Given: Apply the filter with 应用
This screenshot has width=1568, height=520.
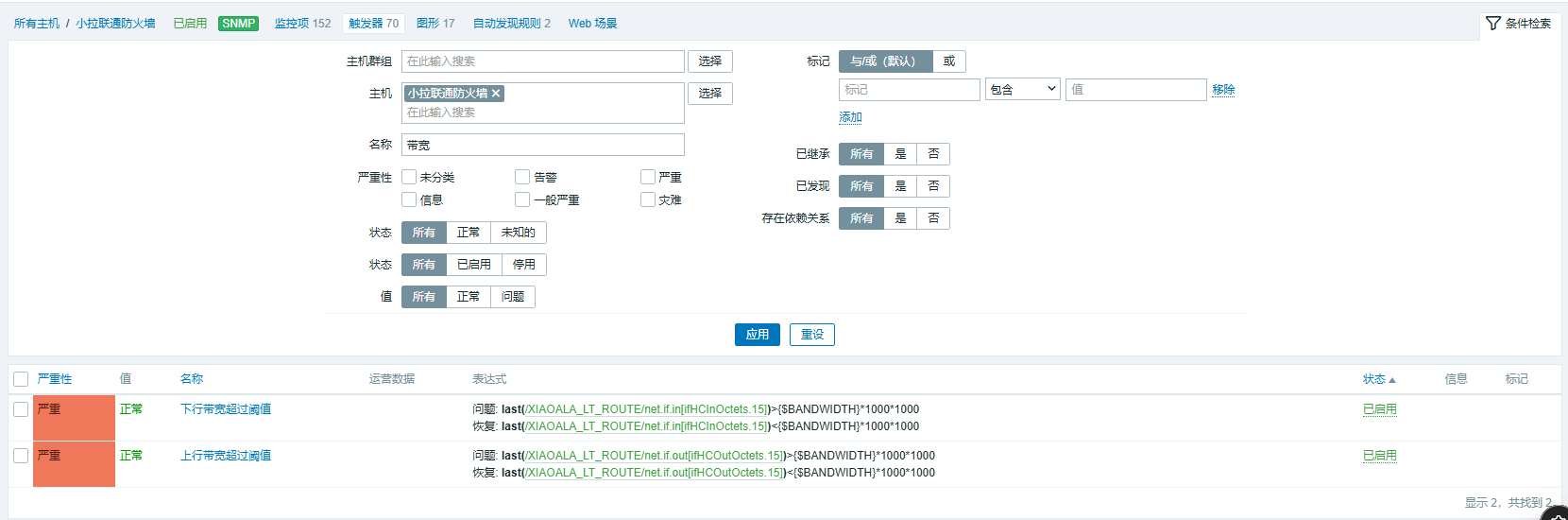Looking at the screenshot, I should [758, 335].
